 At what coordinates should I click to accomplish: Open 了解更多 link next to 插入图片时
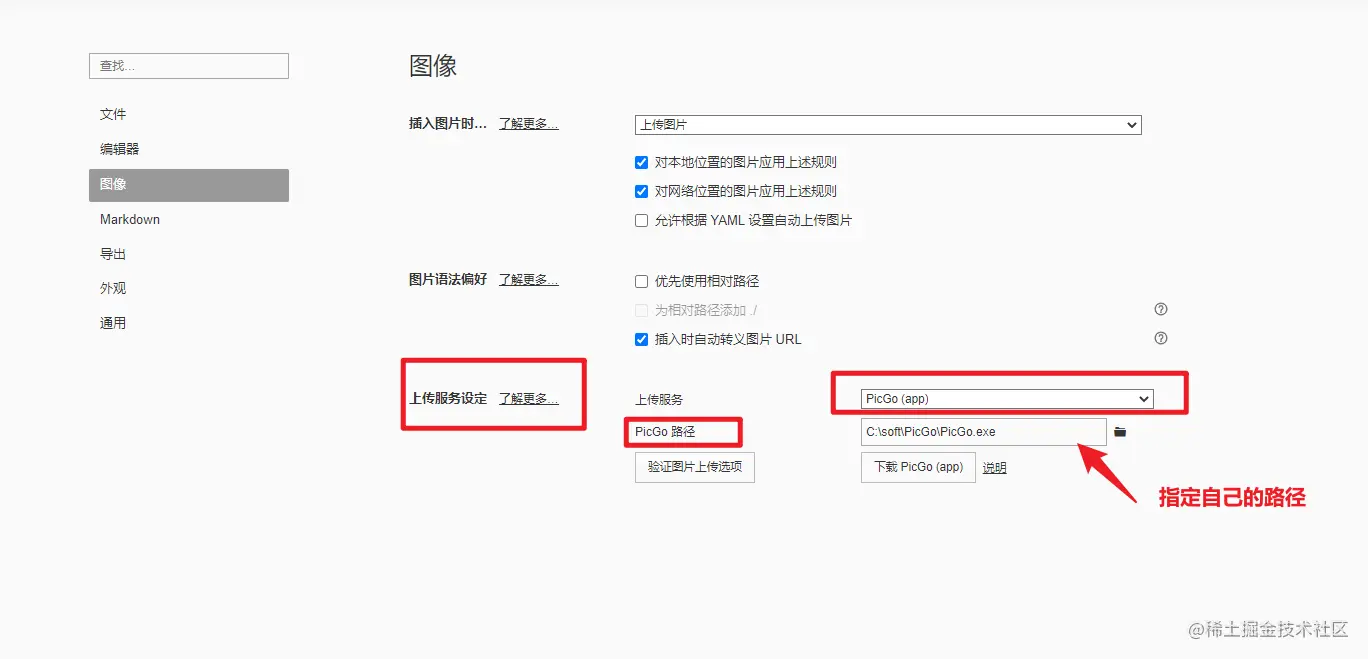[529, 124]
